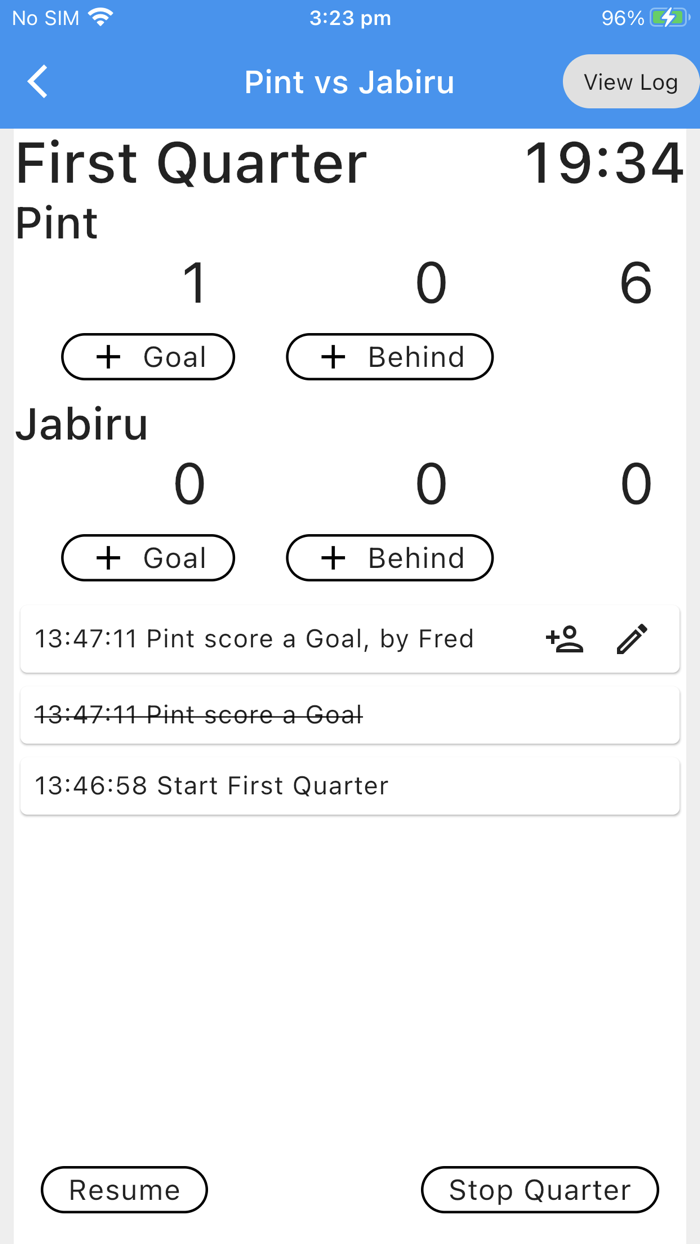
Task: Add a Behind for Pint
Action: coord(389,356)
